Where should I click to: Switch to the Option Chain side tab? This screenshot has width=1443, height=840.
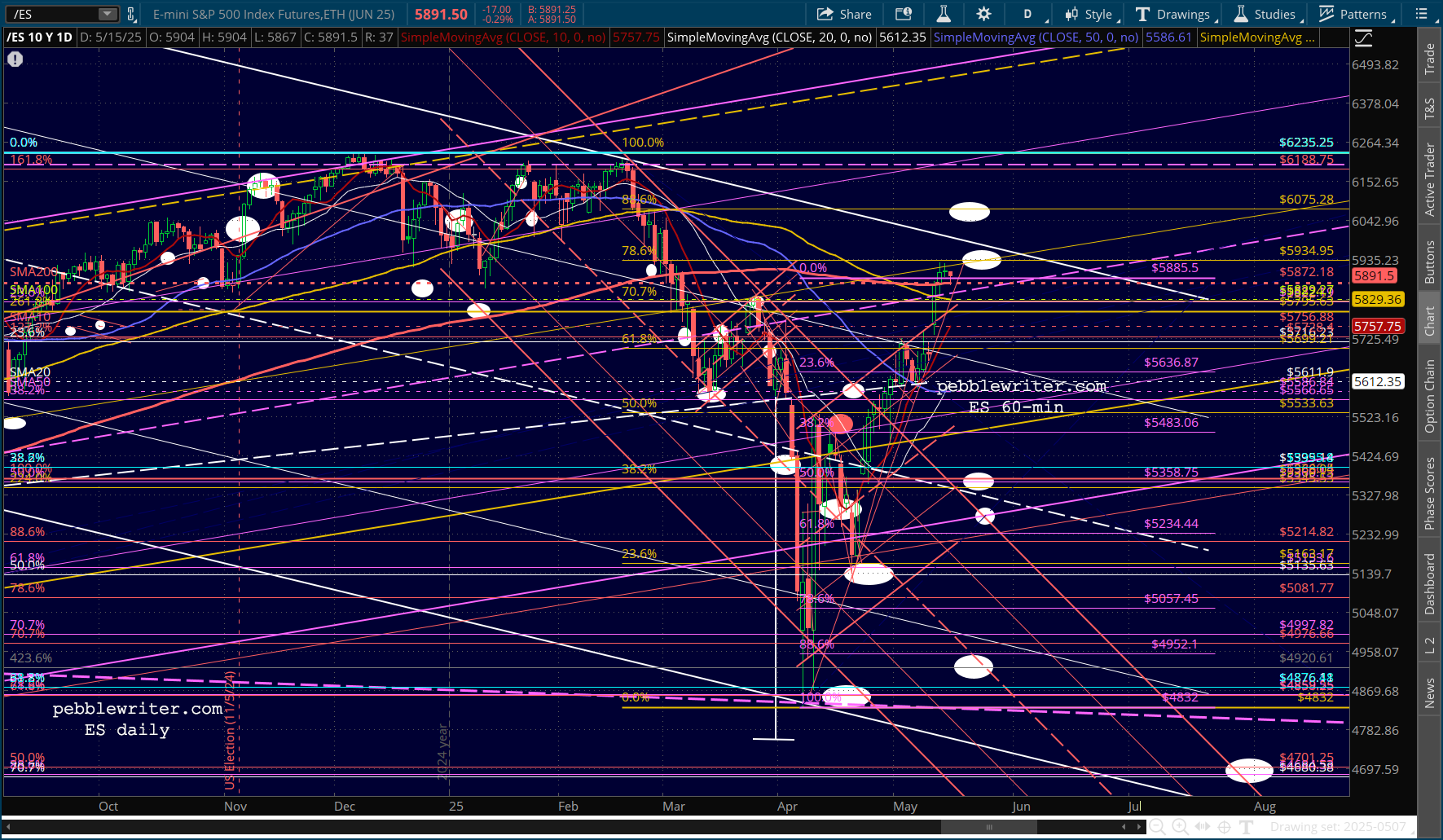click(x=1430, y=396)
